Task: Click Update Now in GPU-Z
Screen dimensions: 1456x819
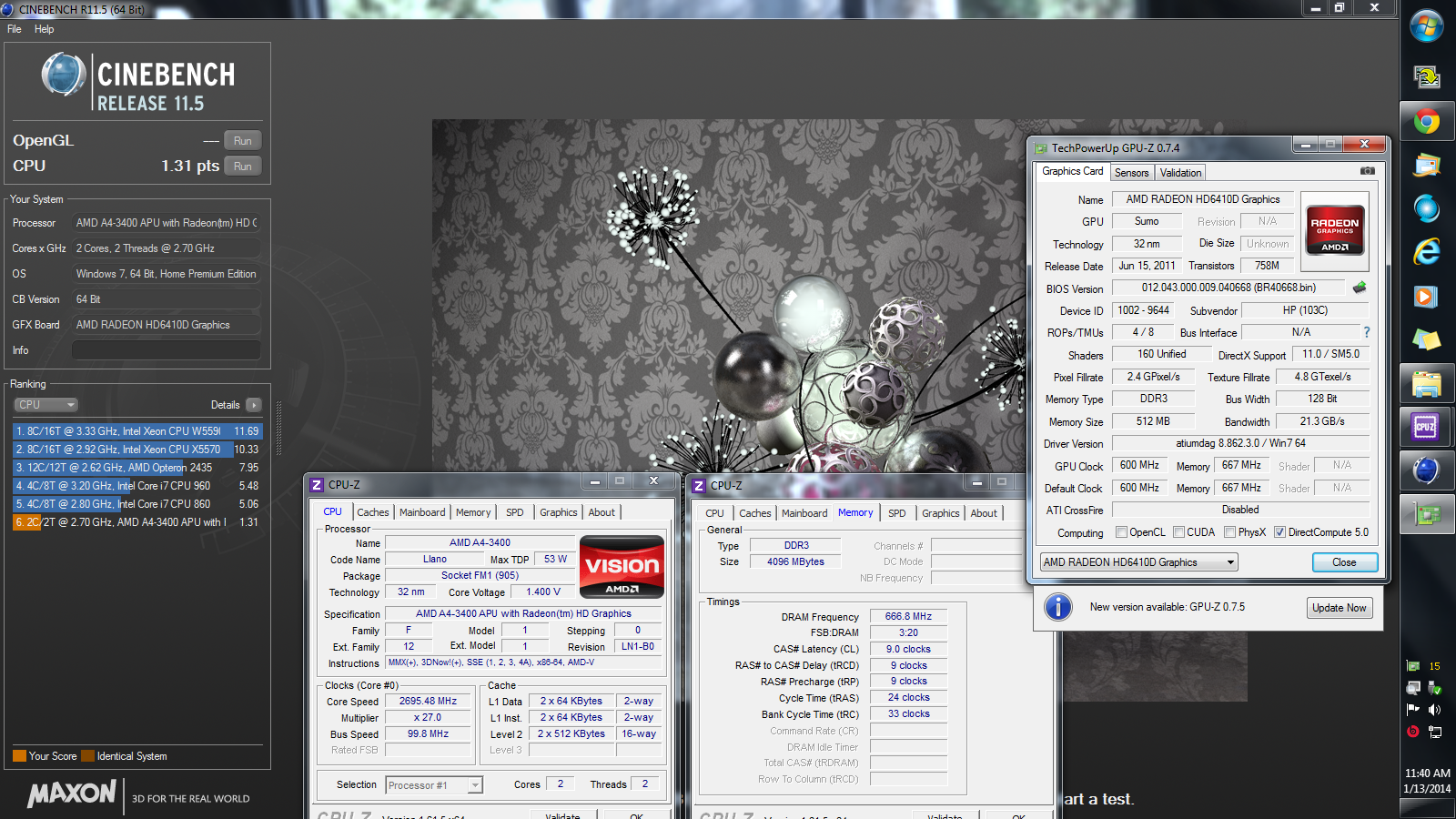Action: coord(1340,608)
